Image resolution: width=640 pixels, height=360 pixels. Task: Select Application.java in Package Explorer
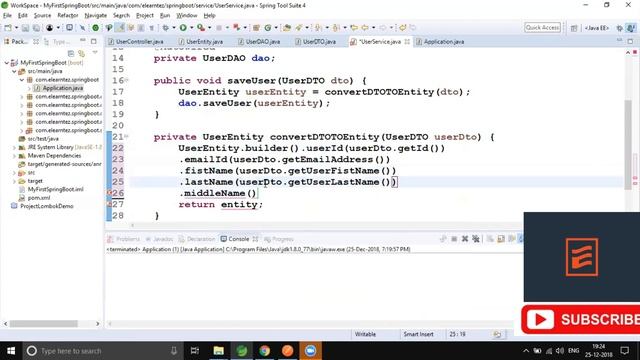point(62,88)
